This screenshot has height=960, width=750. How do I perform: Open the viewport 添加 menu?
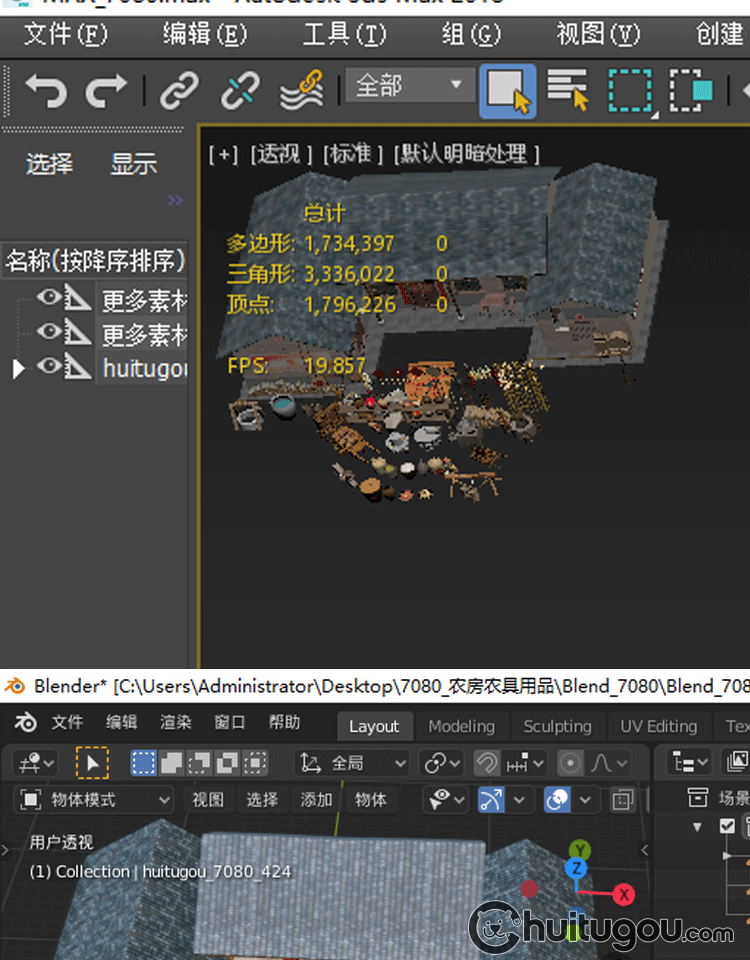[x=316, y=800]
